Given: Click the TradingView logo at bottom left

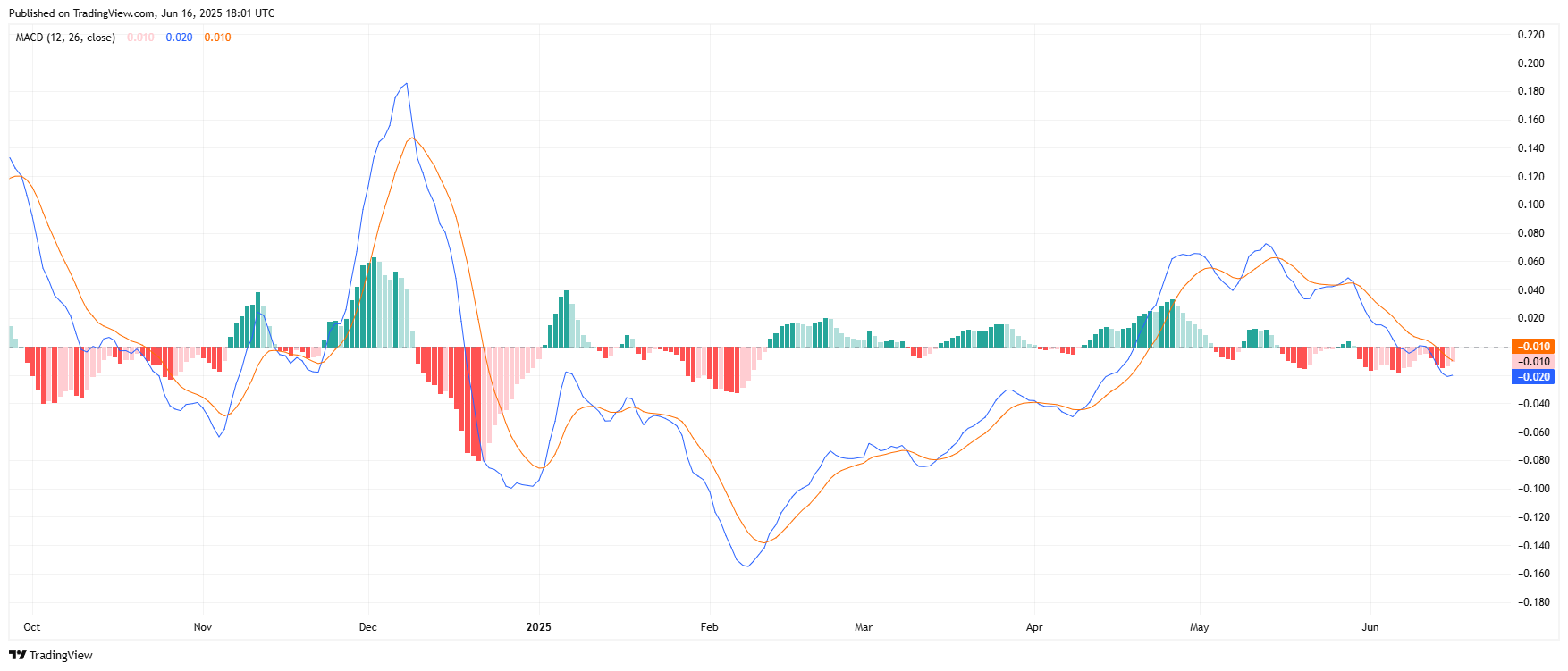Looking at the screenshot, I should (x=51, y=655).
